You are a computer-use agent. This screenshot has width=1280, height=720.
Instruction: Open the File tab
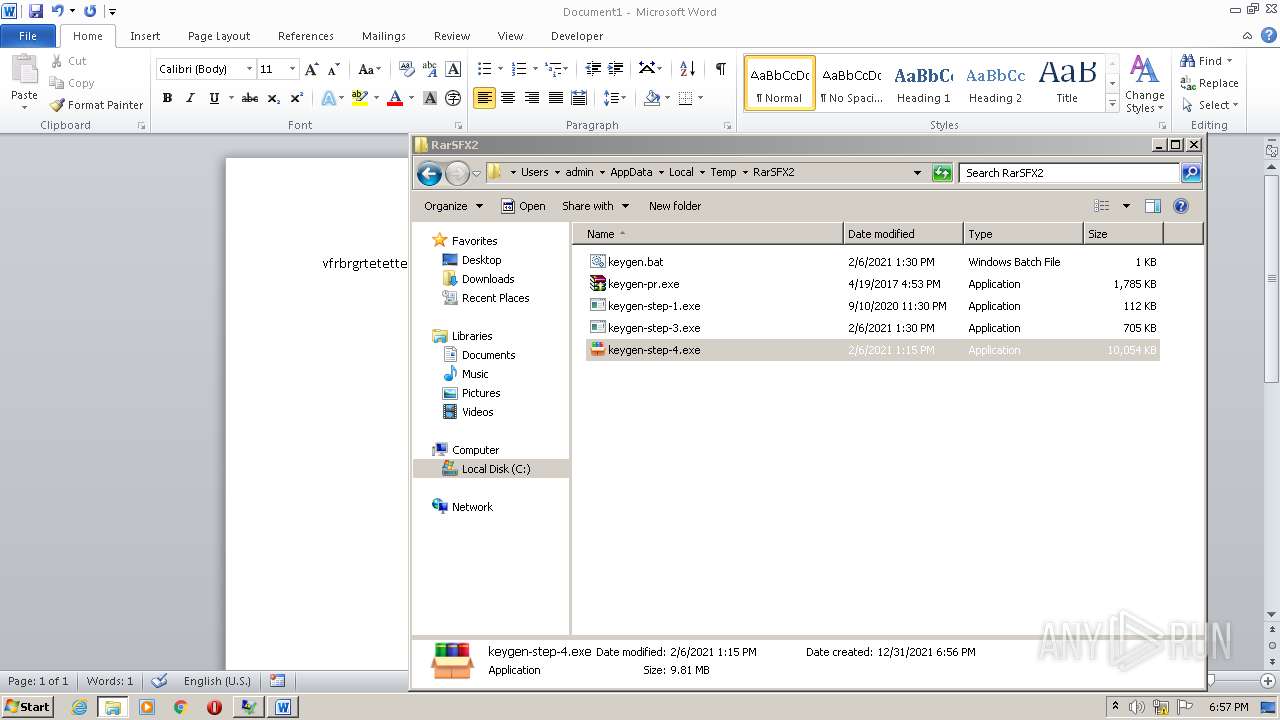point(28,36)
